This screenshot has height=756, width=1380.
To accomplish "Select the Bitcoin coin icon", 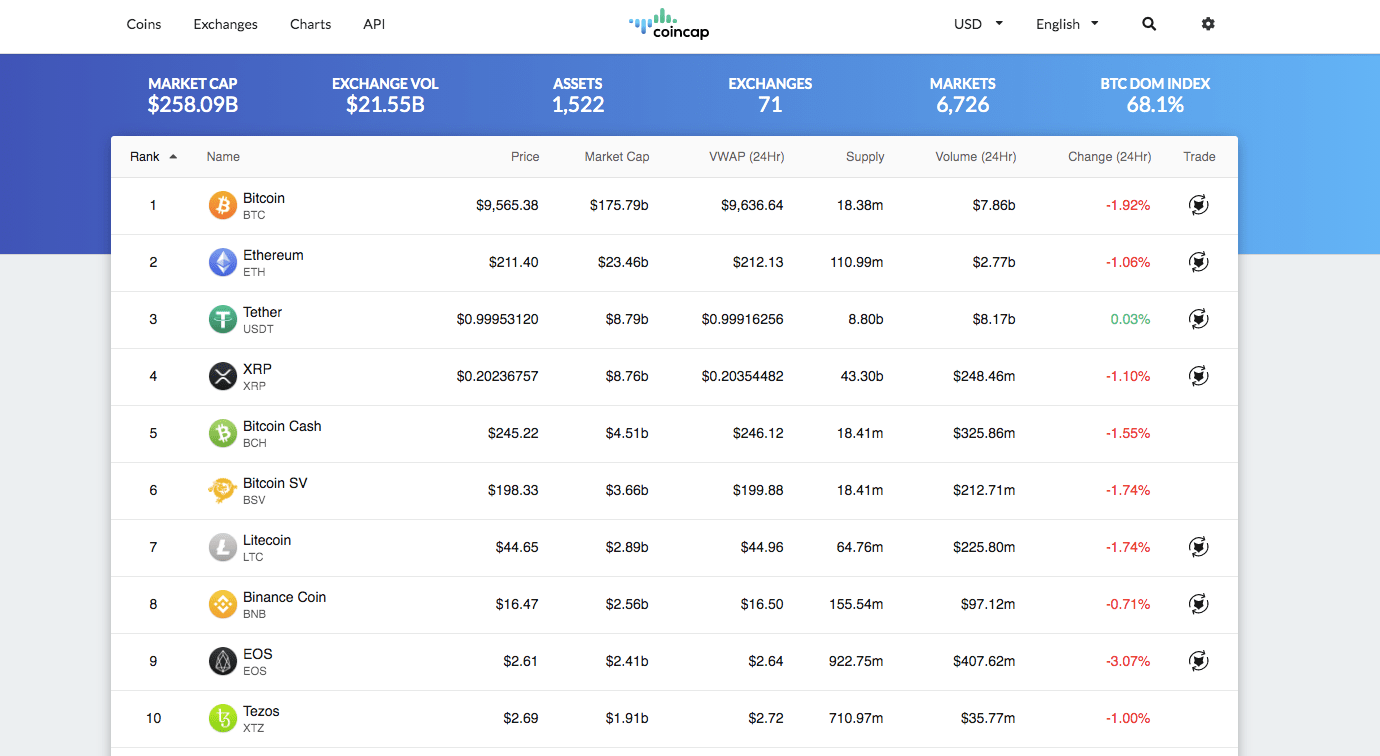I will (x=222, y=205).
